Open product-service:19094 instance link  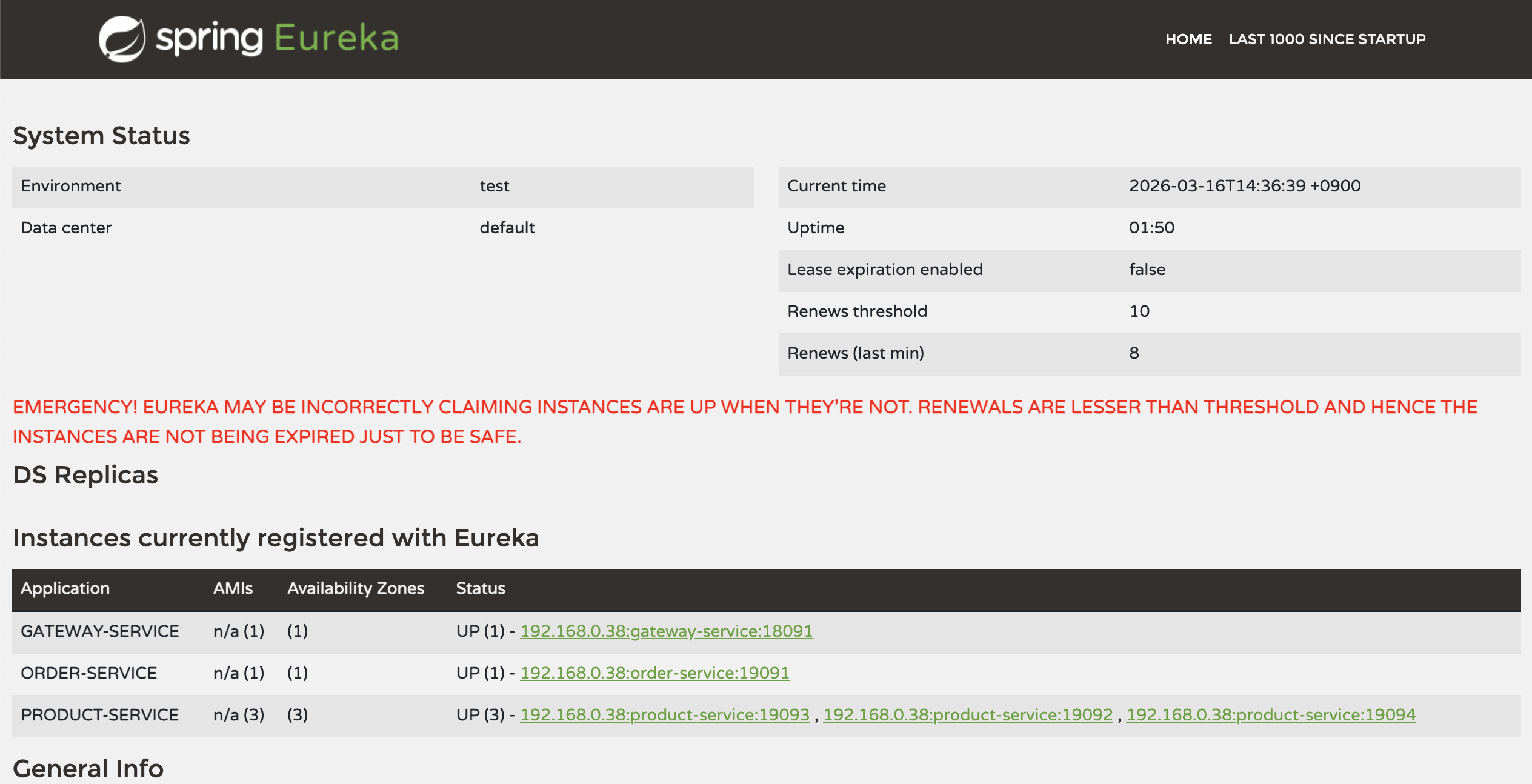tap(1270, 715)
